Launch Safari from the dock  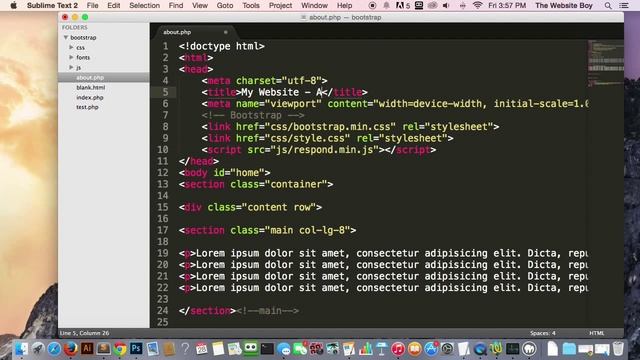click(54, 349)
